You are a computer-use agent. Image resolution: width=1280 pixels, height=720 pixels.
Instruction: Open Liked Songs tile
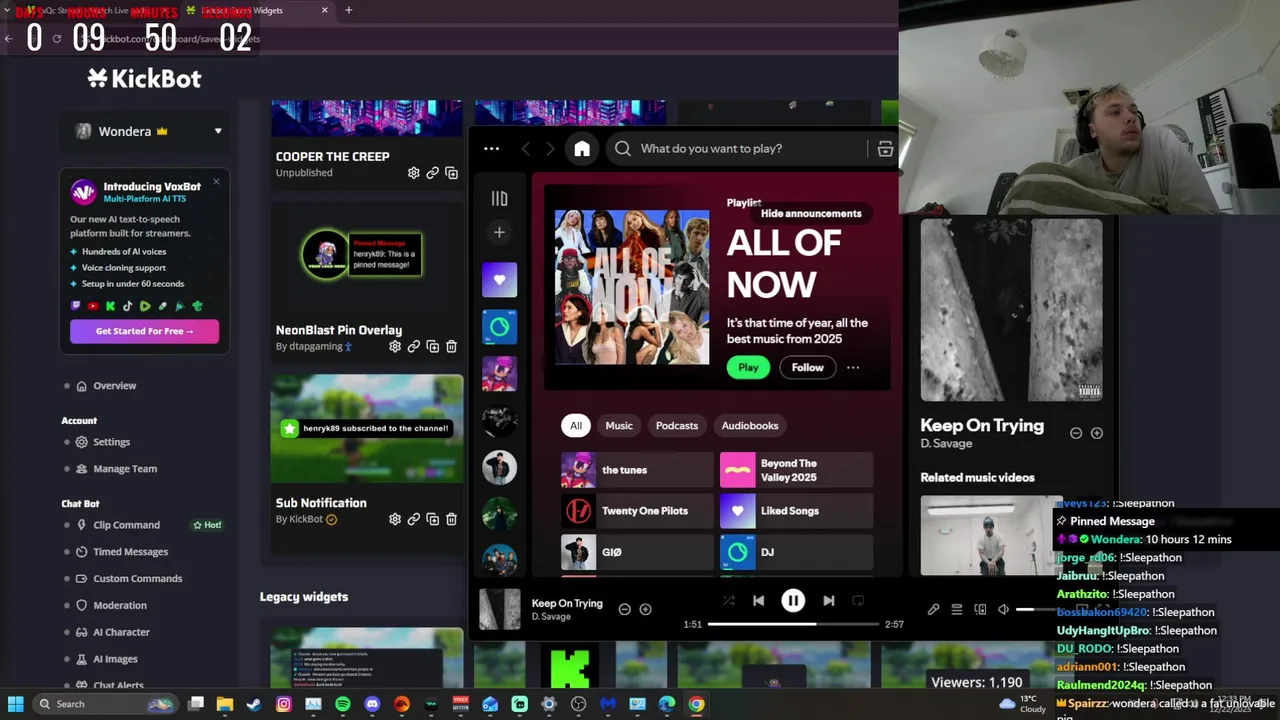pos(796,511)
